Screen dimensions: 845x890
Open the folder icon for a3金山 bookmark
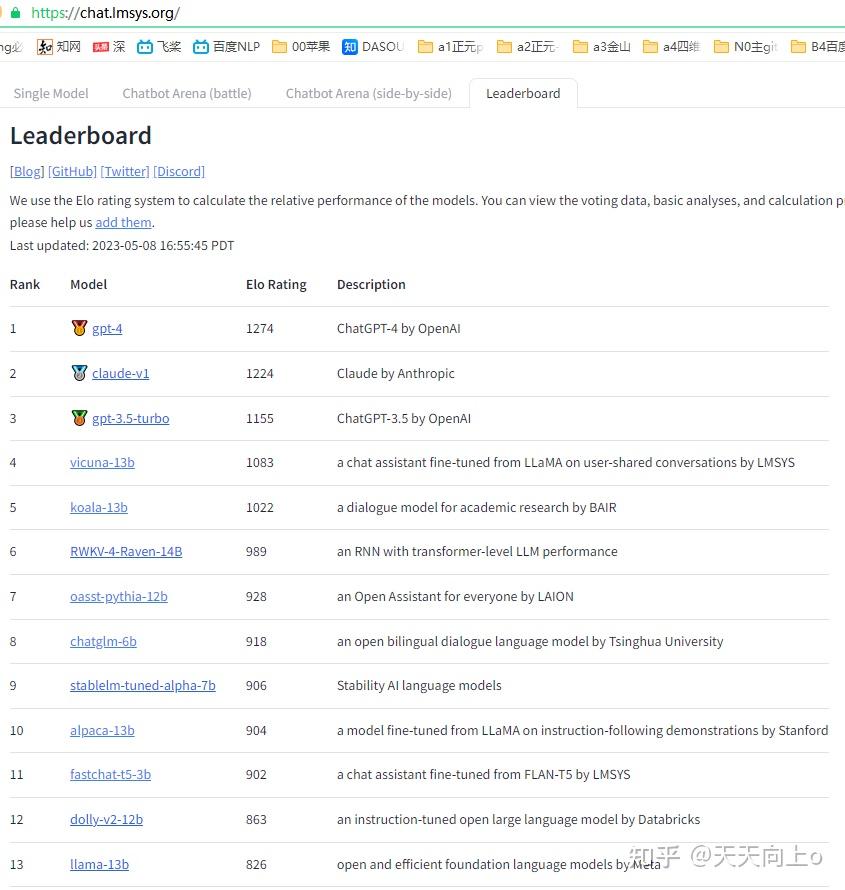580,46
